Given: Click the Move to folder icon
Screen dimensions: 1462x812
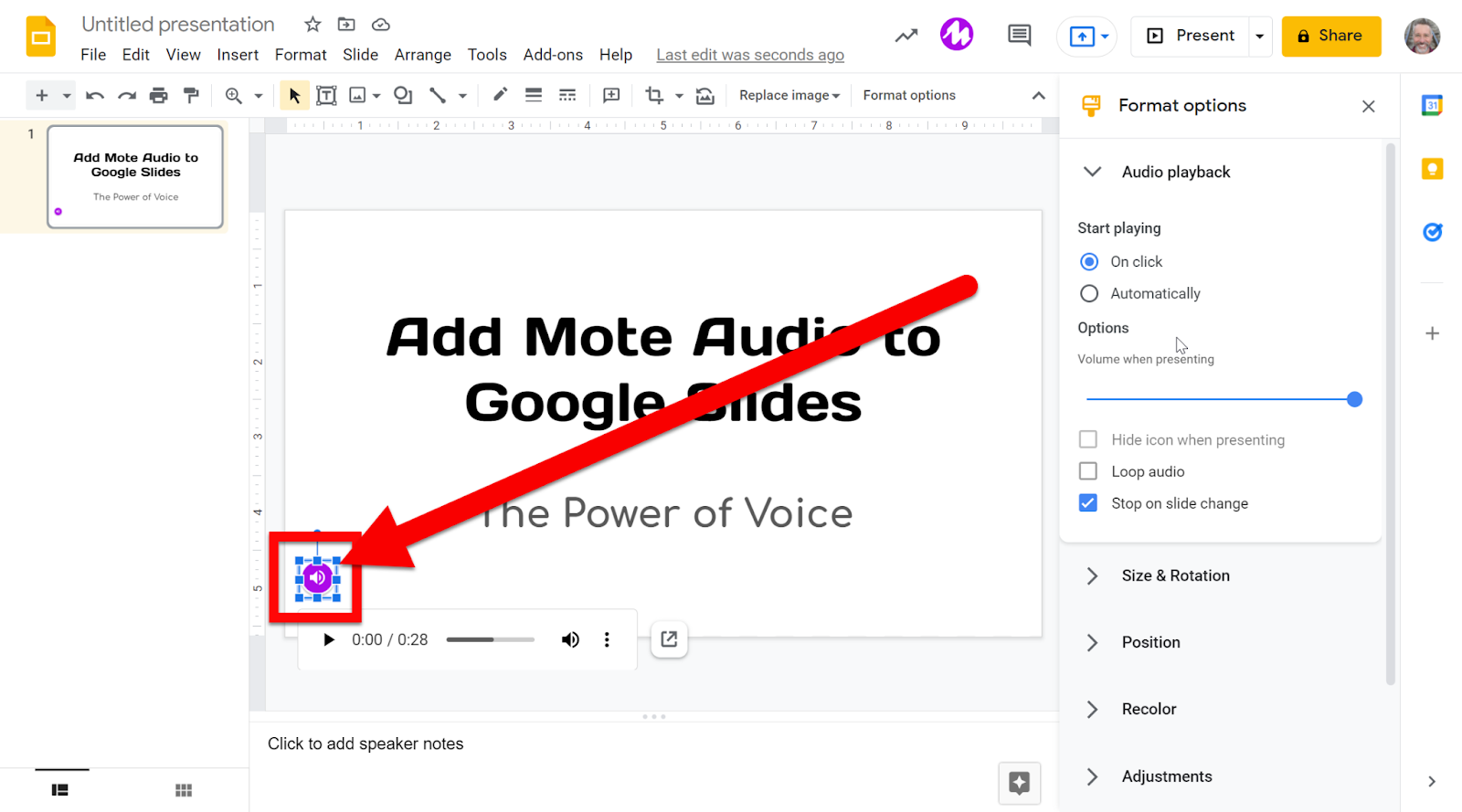Looking at the screenshot, I should pyautogui.click(x=346, y=25).
